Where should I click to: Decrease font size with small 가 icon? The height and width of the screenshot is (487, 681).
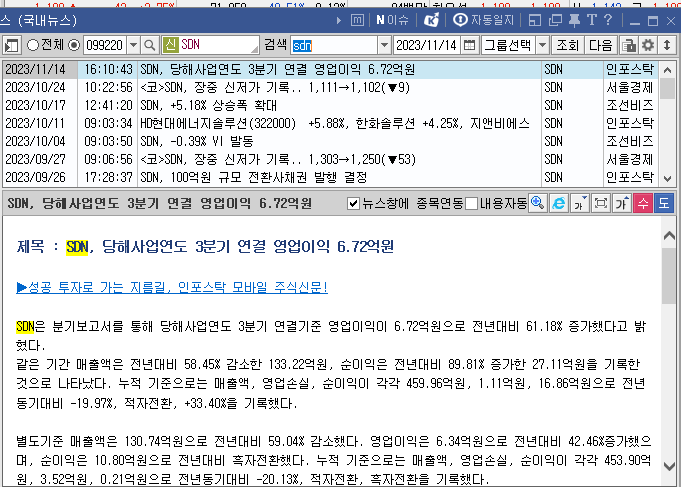(579, 203)
